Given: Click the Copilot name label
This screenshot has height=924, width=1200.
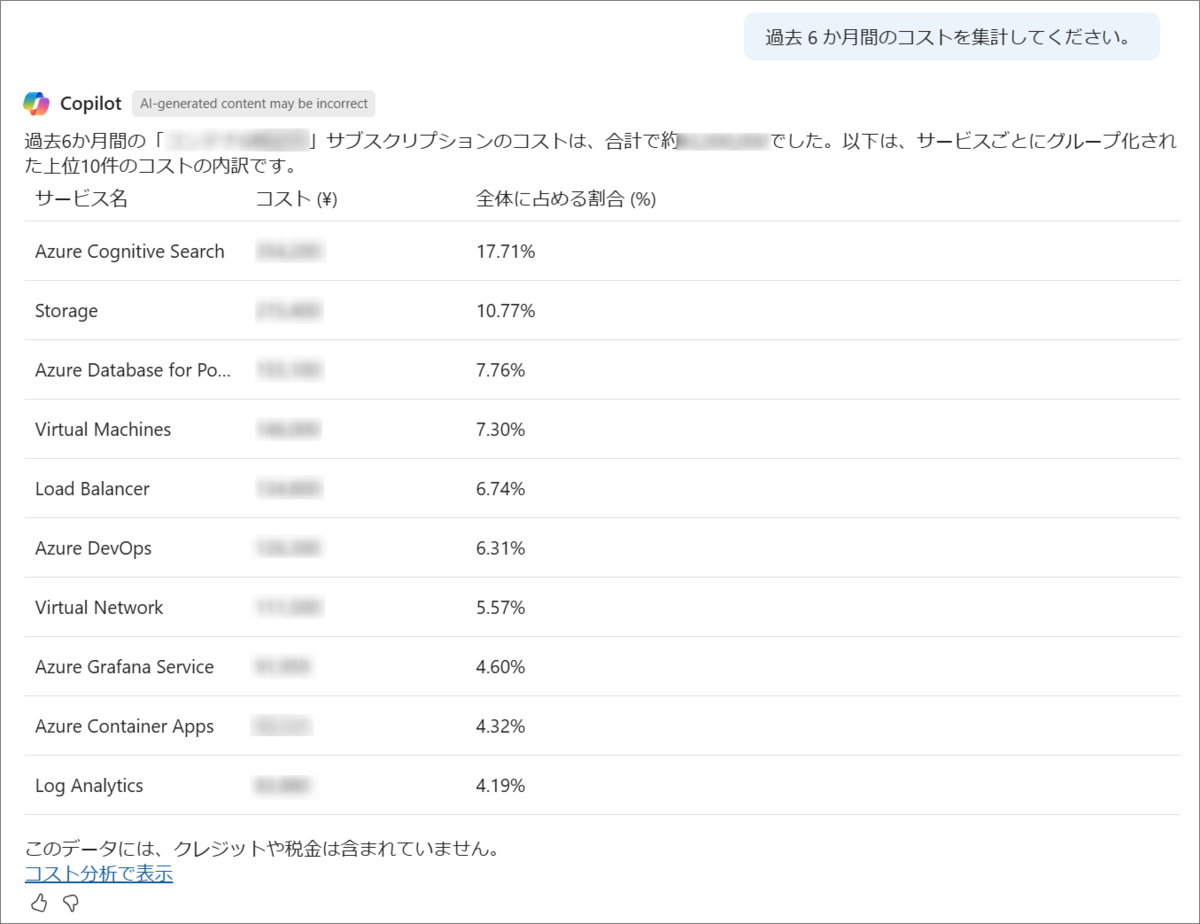Looking at the screenshot, I should tap(91, 104).
